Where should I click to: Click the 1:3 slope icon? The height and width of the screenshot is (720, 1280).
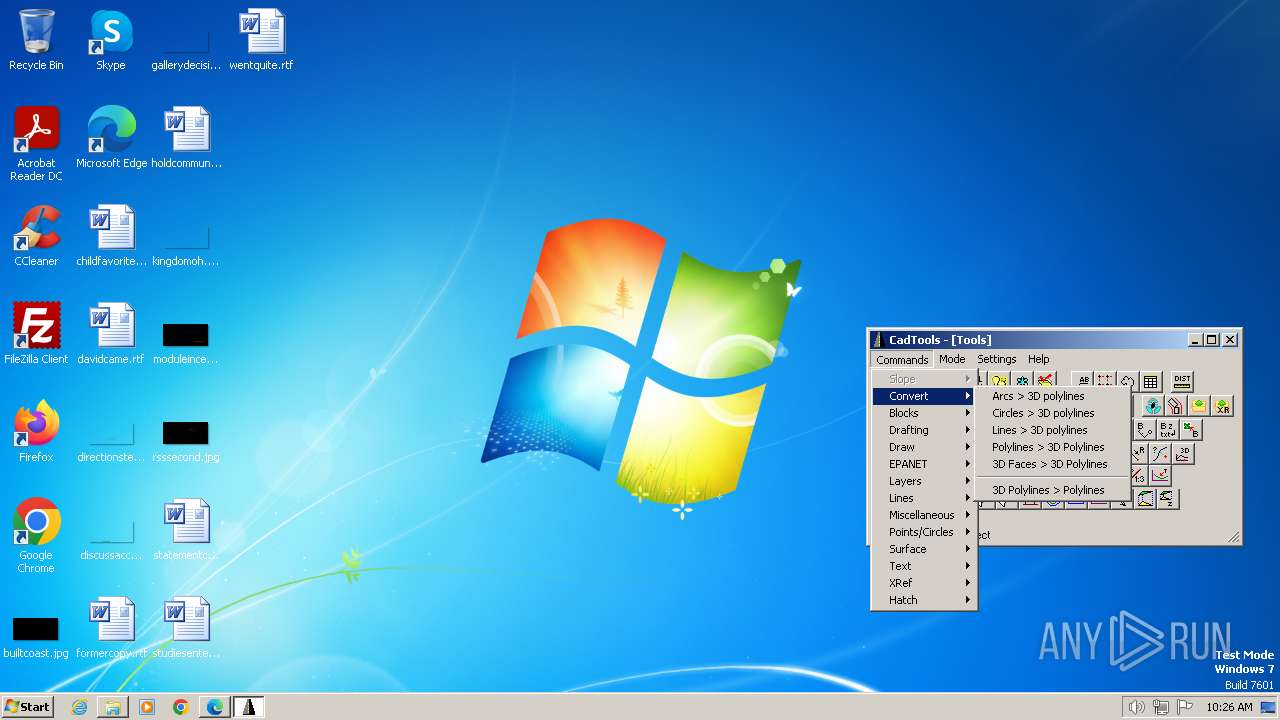1138,475
